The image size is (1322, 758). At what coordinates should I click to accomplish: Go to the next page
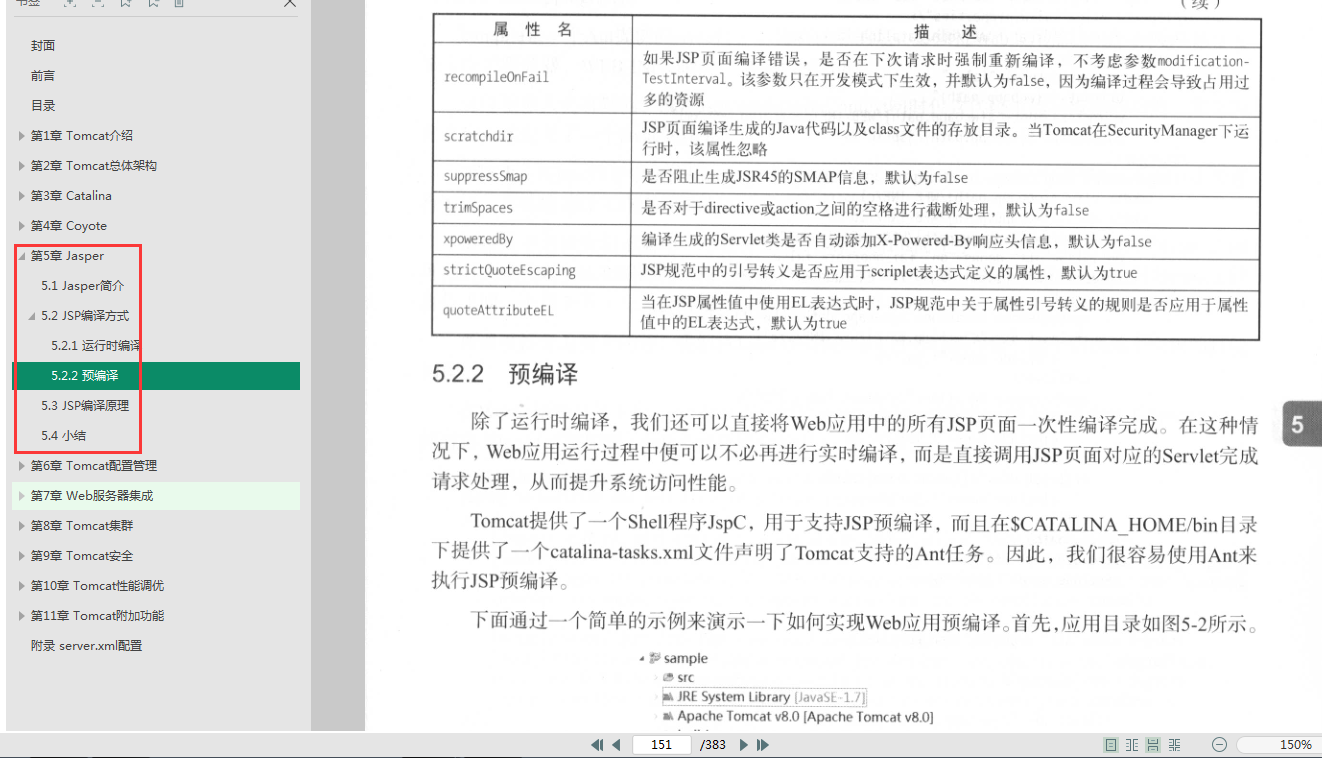743,745
